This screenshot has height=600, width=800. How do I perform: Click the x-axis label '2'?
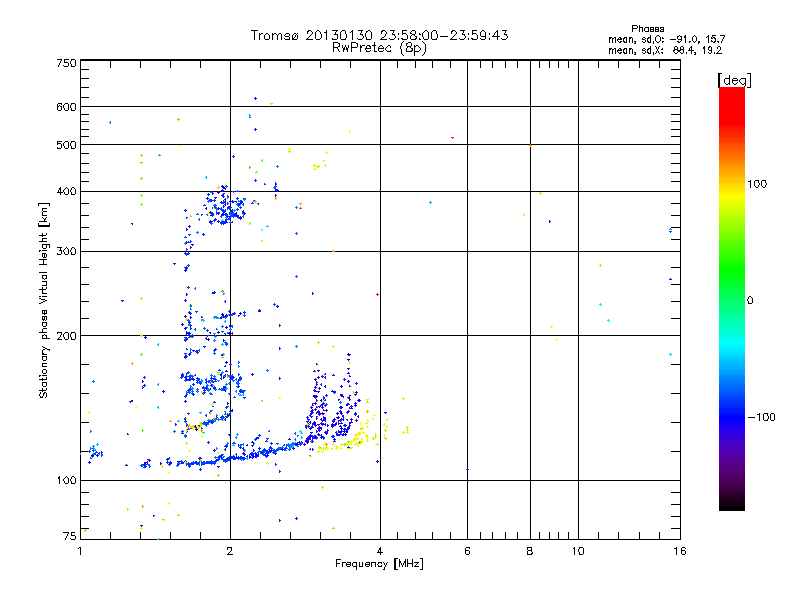(230, 551)
